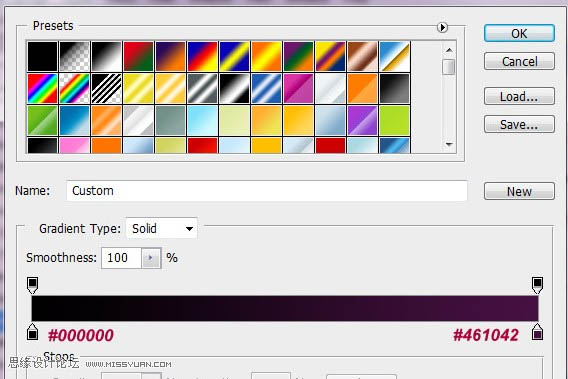Screen dimensions: 568x379
Task: Click the presets scrollbar down arrow
Action: pos(449,144)
